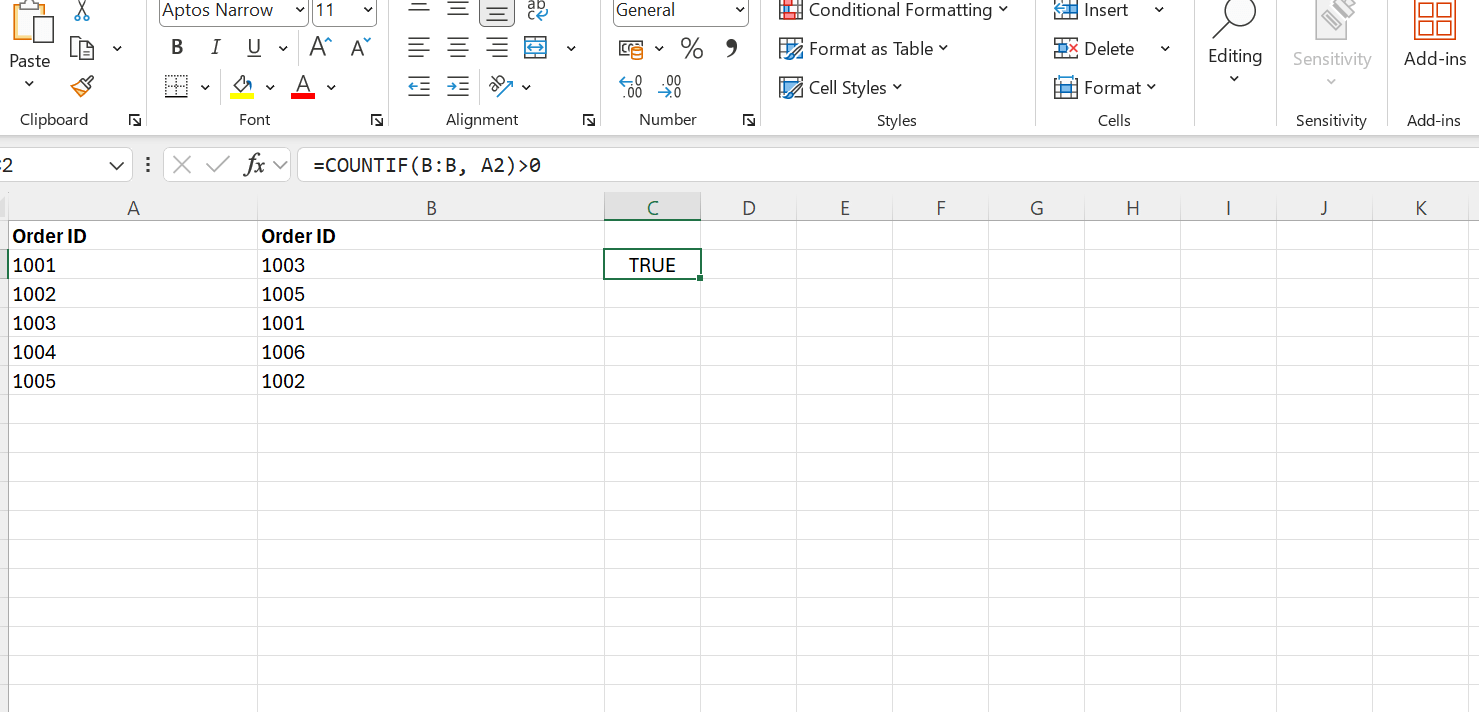Expand the Conditional Formatting menu

click(x=894, y=11)
